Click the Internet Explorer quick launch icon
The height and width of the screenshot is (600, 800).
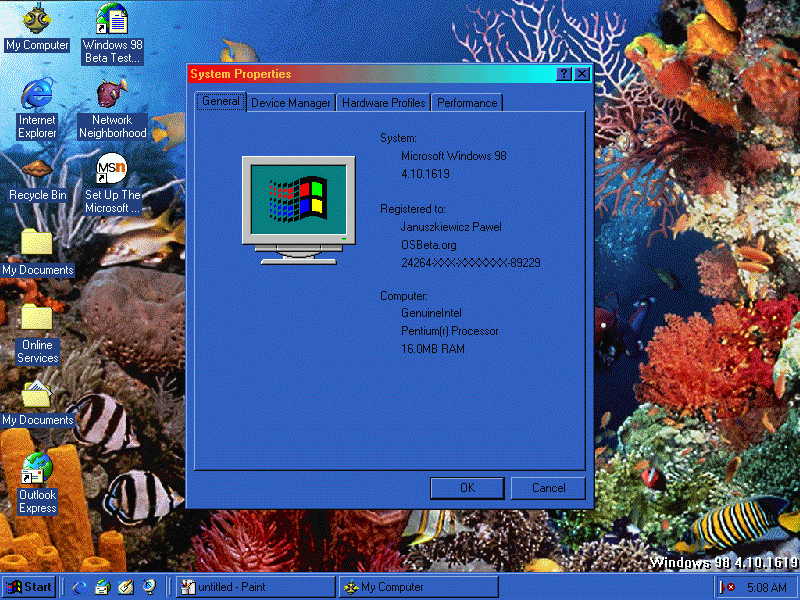[x=79, y=587]
